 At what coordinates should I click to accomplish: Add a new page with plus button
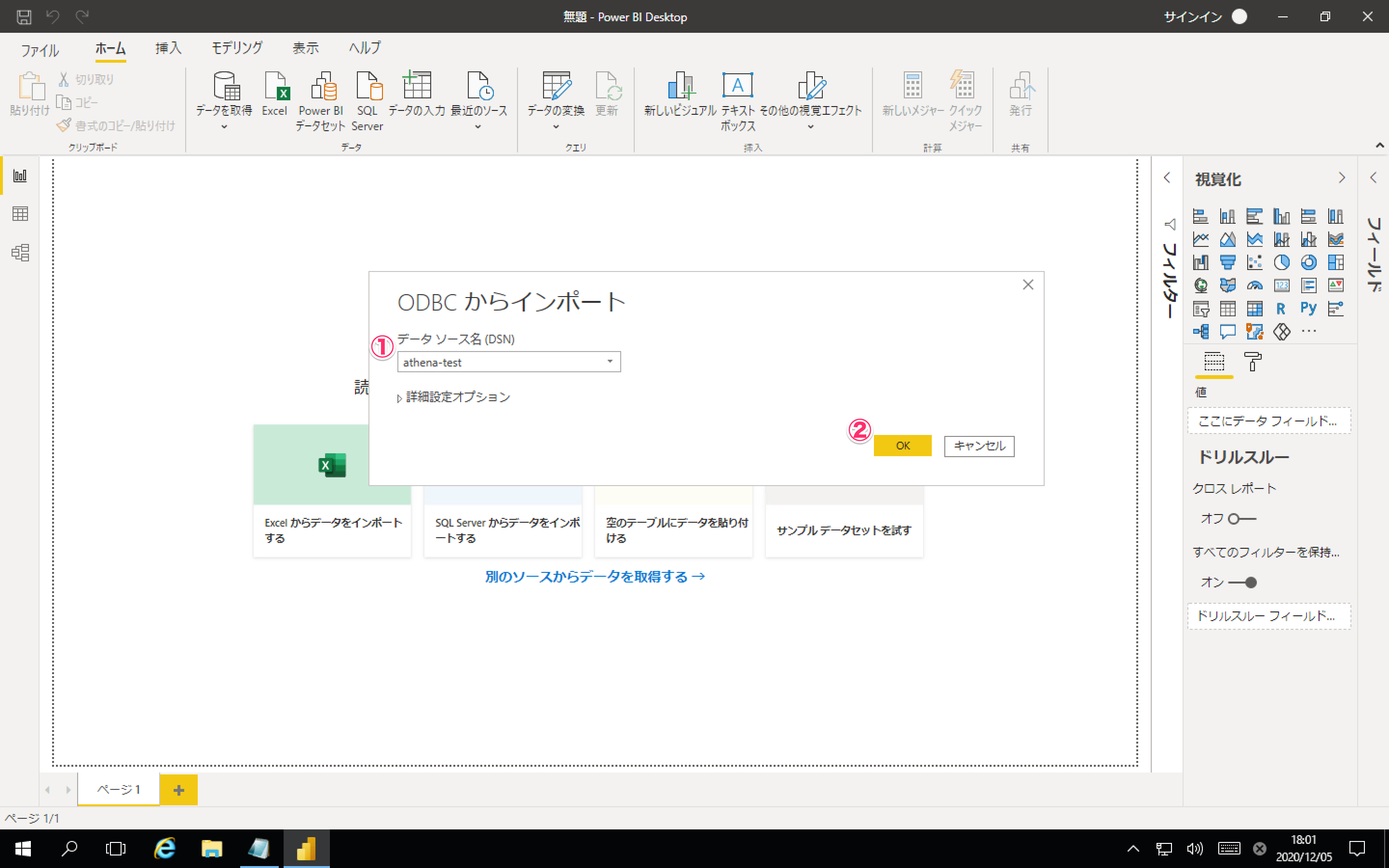[178, 790]
